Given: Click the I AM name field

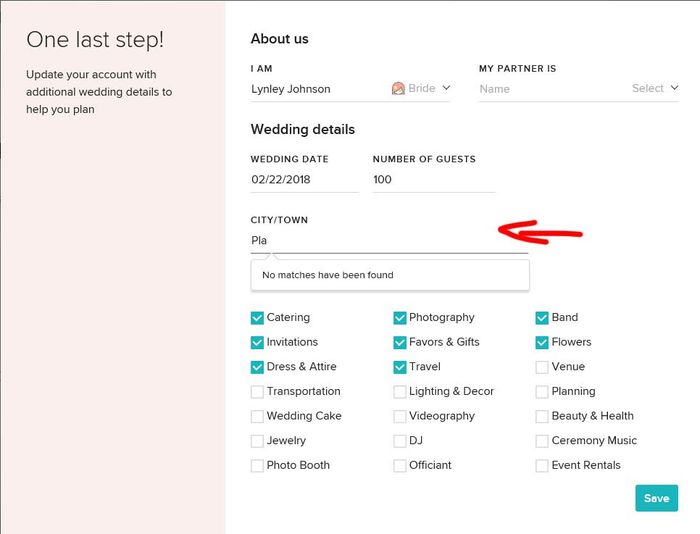Looking at the screenshot, I should [x=315, y=89].
